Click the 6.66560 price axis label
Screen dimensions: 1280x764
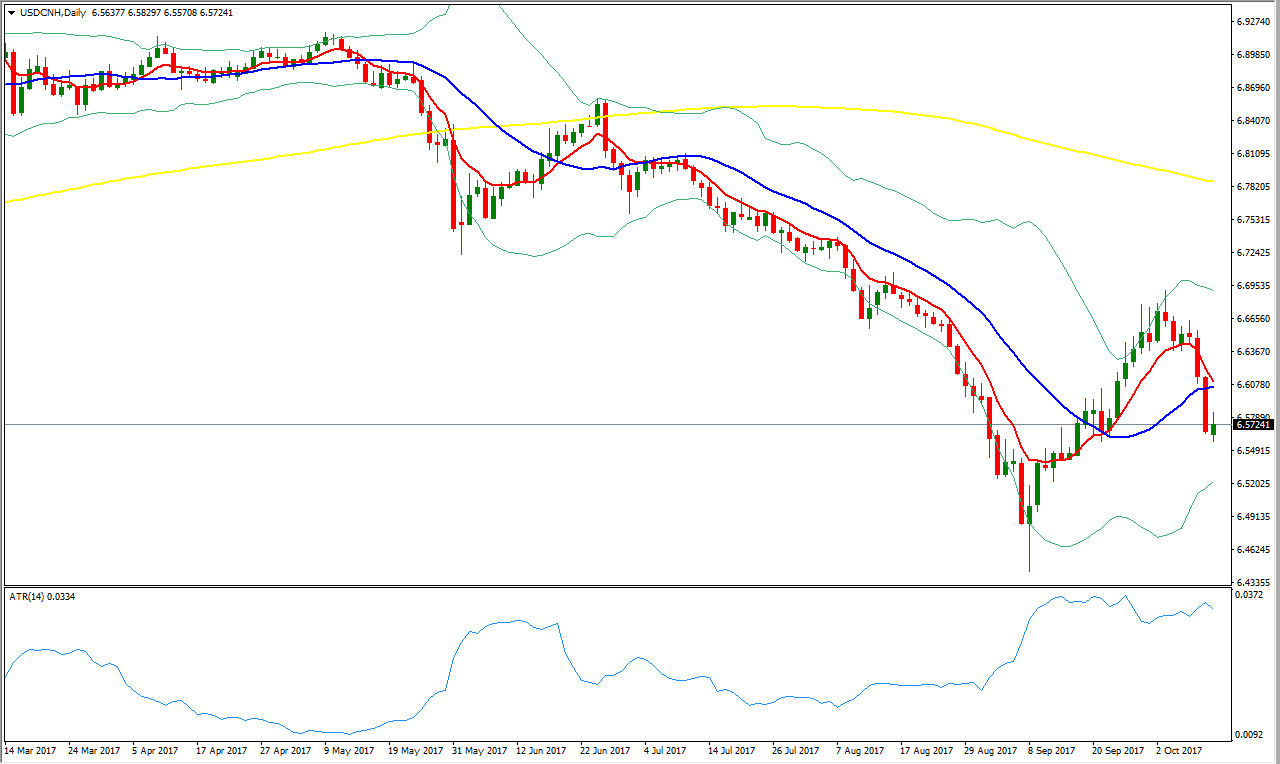pyautogui.click(x=1254, y=318)
